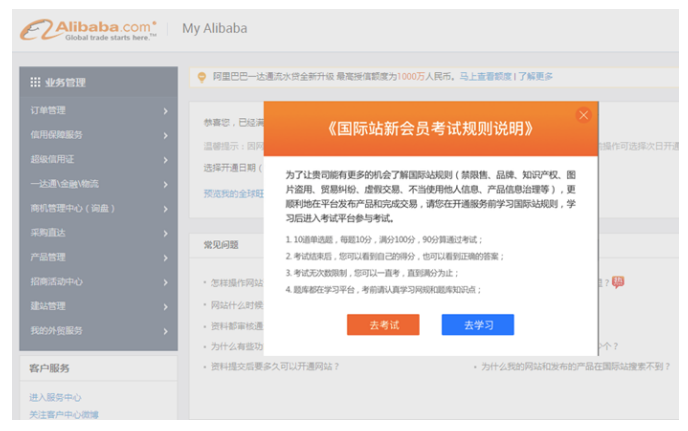The image size is (688, 431).
Task: Expand the 我的外贸服务 chevron arrow
Action: 165,331
